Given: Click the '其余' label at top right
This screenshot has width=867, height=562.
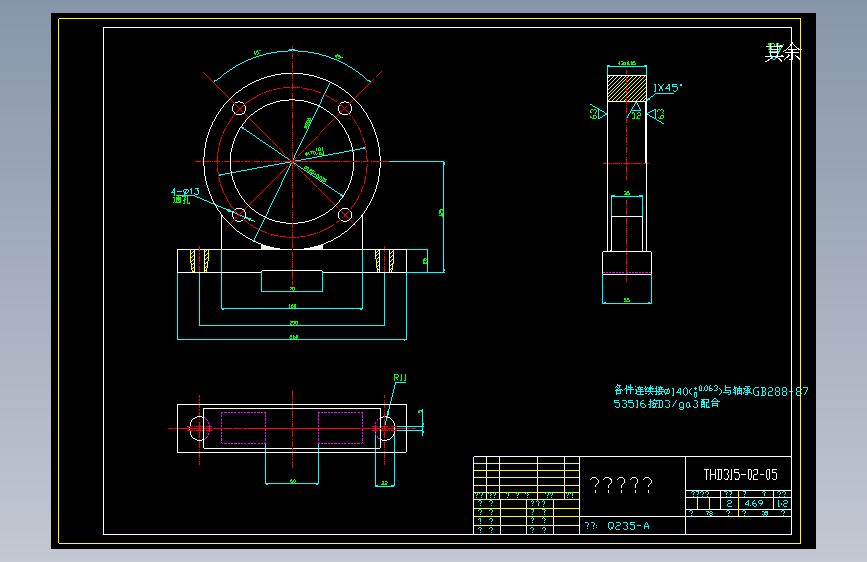Looking at the screenshot, I should point(783,52).
